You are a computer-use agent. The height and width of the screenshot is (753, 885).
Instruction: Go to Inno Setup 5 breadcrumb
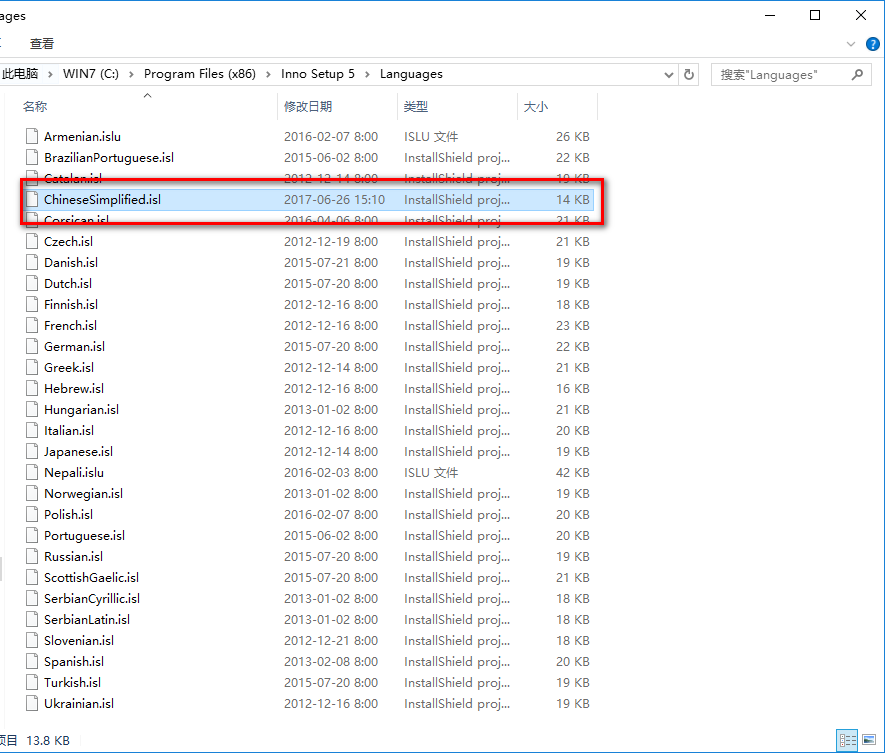coord(318,74)
